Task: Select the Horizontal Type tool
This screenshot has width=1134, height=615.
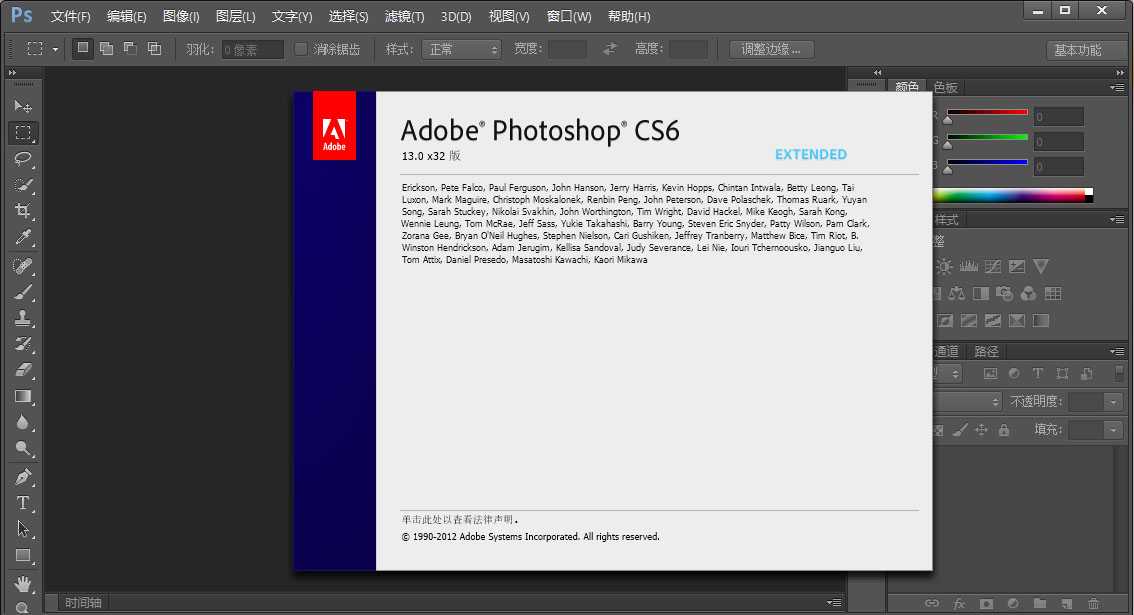Action: click(x=23, y=503)
